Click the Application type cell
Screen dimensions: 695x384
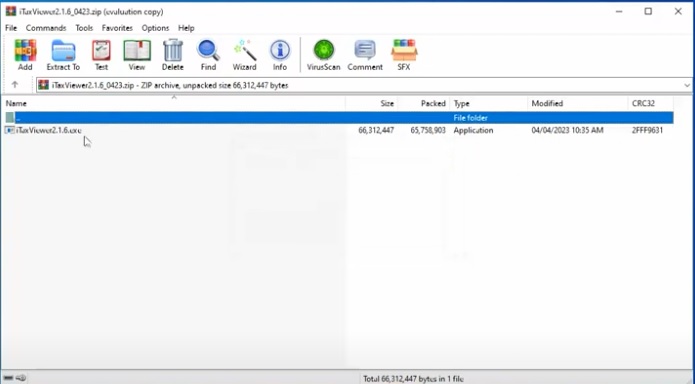pyautogui.click(x=473, y=130)
